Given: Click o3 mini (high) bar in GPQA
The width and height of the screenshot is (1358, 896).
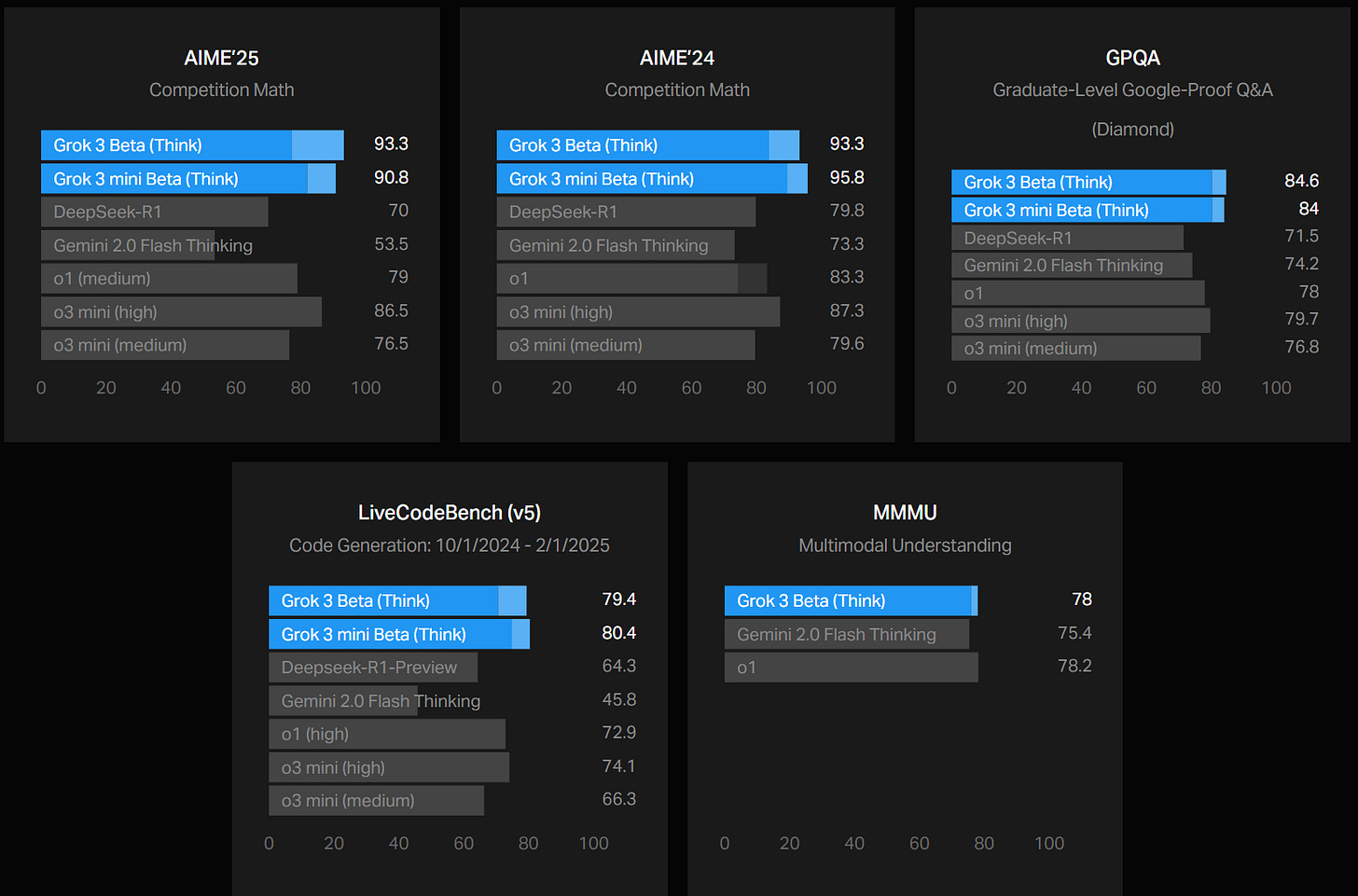Looking at the screenshot, I should (x=1080, y=321).
